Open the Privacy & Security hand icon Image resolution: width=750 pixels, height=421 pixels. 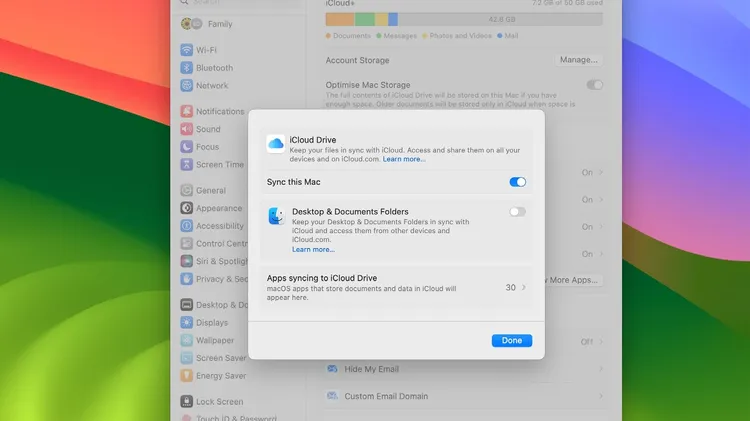tap(187, 278)
